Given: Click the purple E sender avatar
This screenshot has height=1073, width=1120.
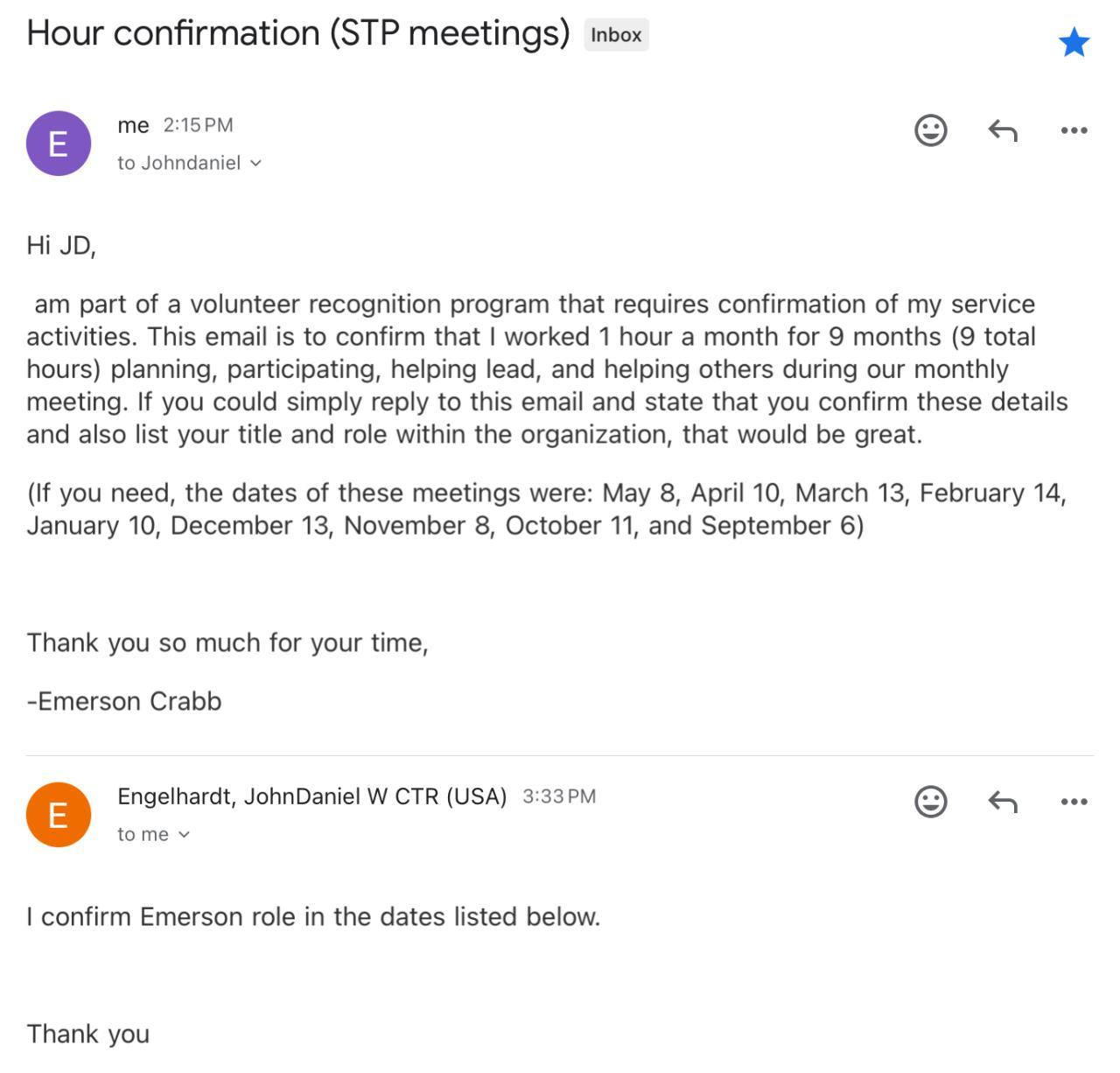Looking at the screenshot, I should [59, 144].
